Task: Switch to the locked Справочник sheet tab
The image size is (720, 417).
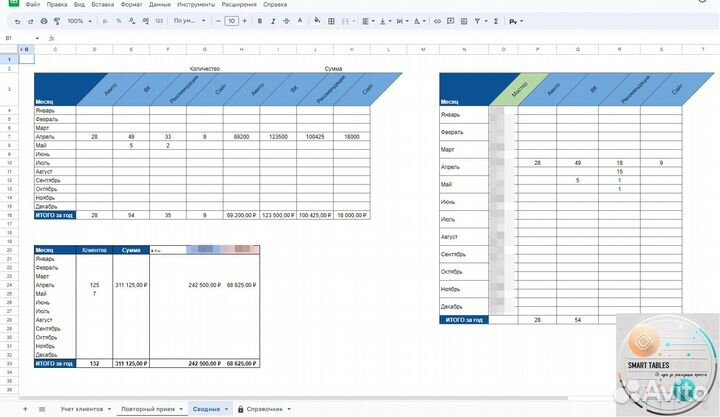Action: (264, 409)
